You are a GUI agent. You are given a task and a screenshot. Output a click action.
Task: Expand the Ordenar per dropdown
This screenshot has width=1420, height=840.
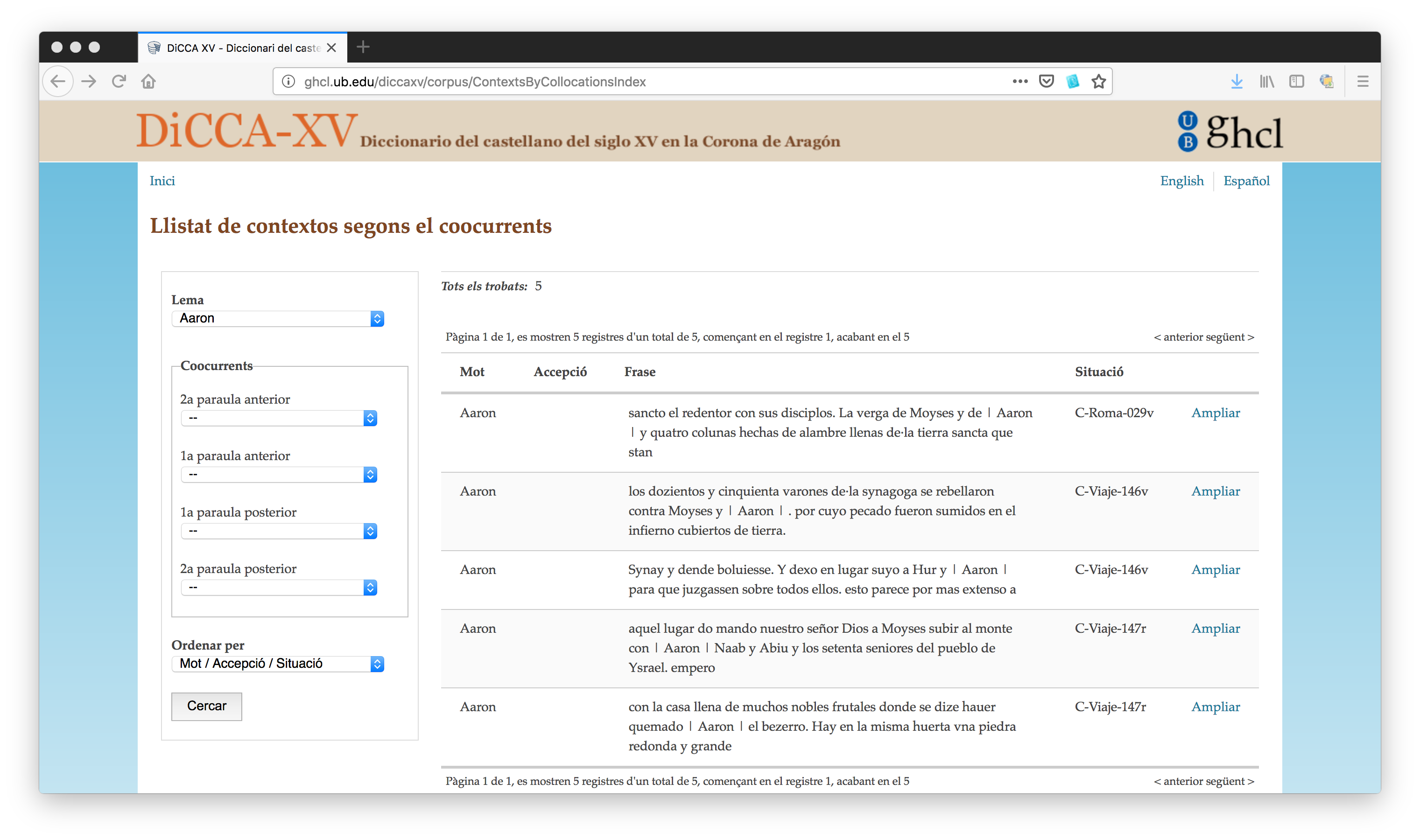[277, 664]
